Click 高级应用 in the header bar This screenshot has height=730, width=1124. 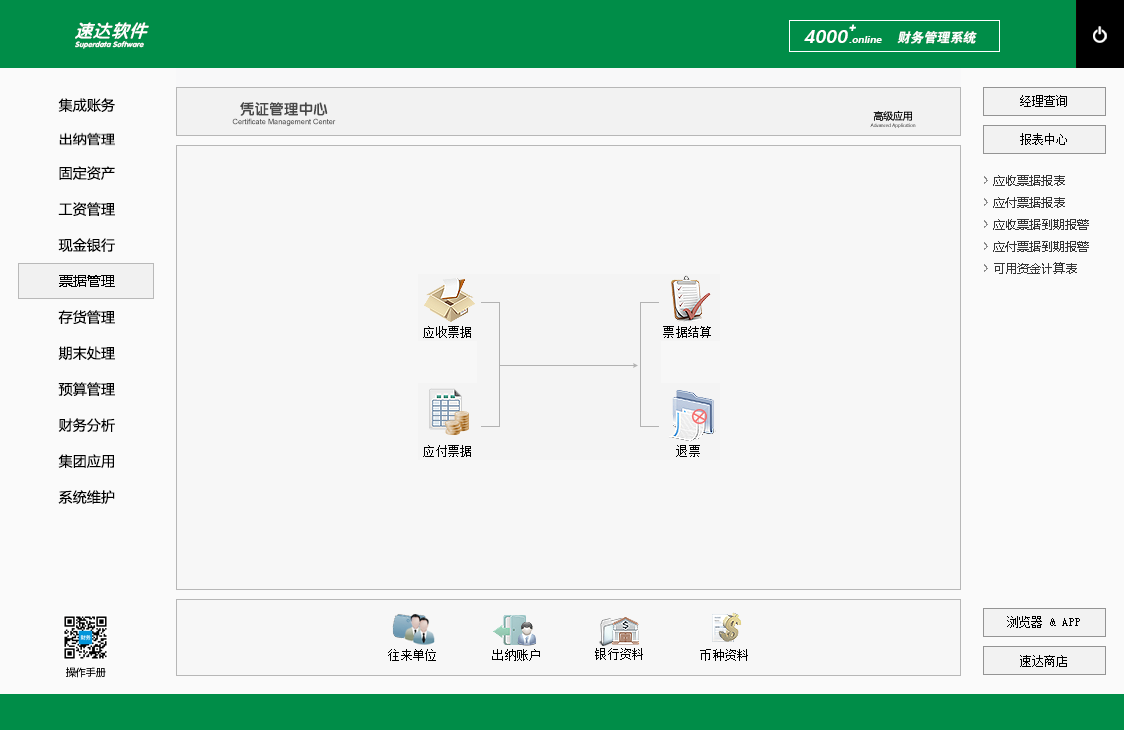(x=892, y=117)
